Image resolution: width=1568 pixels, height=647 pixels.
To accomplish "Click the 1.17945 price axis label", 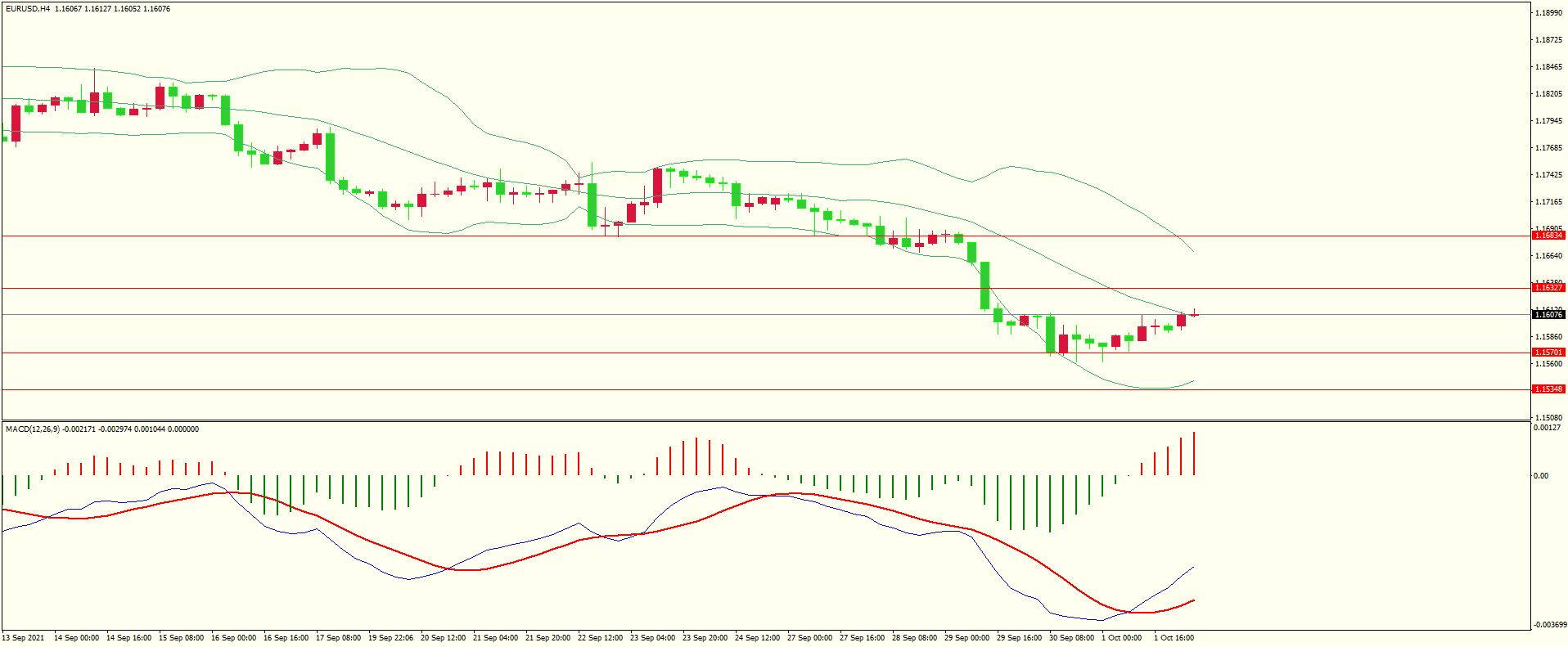I will pyautogui.click(x=1549, y=121).
